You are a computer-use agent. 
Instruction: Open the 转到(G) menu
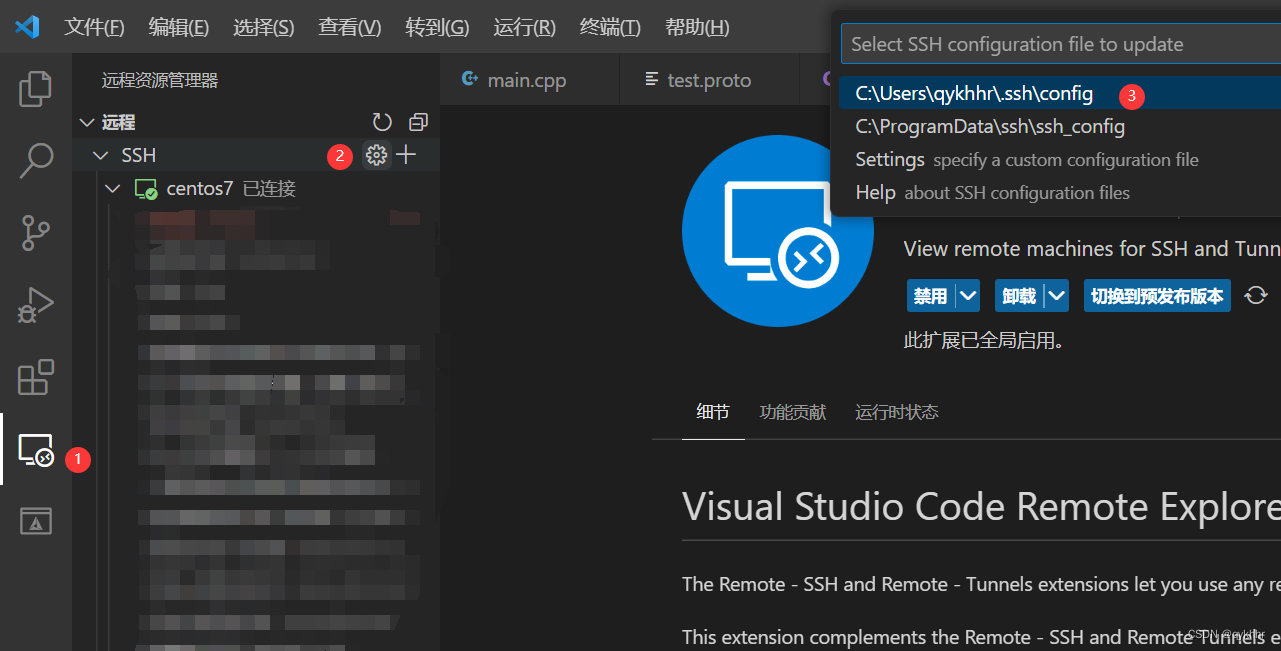[x=437, y=27]
